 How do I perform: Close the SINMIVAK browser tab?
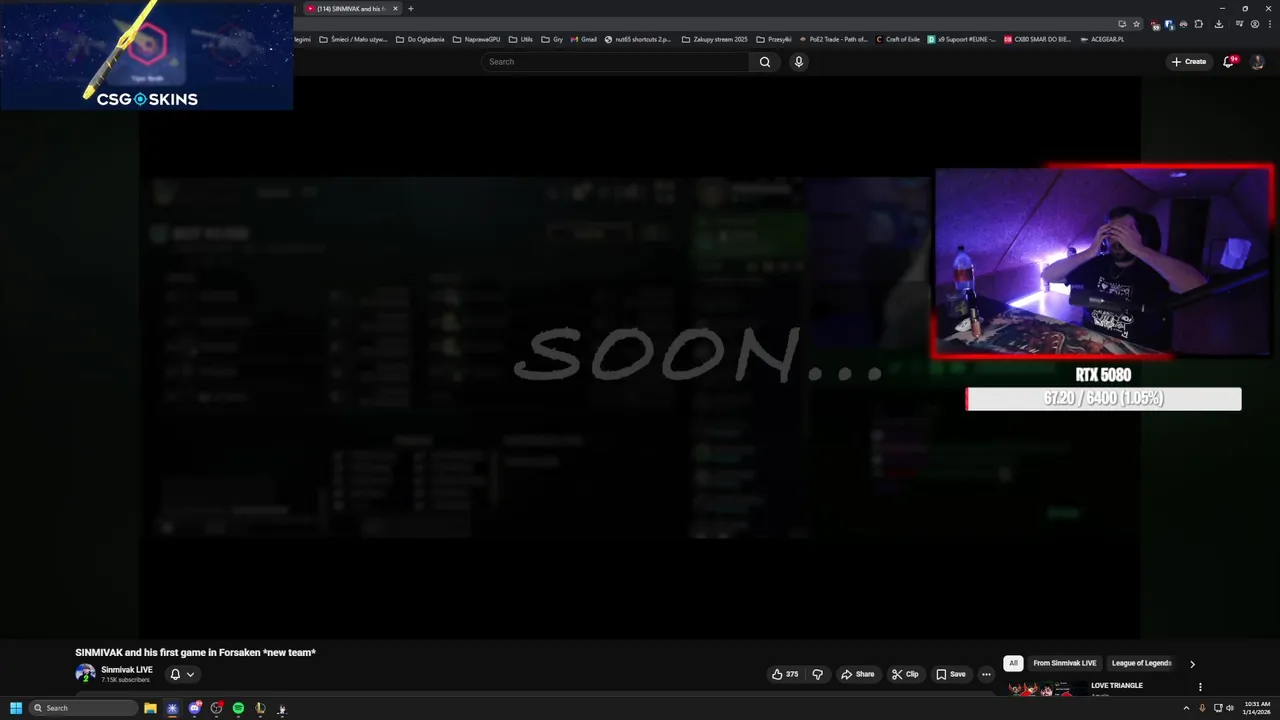pos(395,9)
